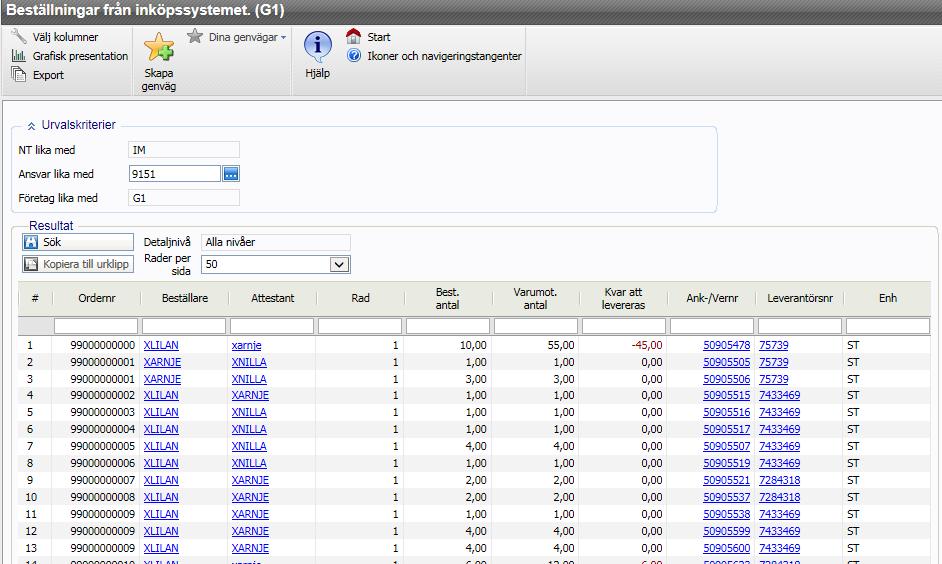Sort by Ank-/Vernr column header
This screenshot has height=564, width=942.
click(712, 298)
